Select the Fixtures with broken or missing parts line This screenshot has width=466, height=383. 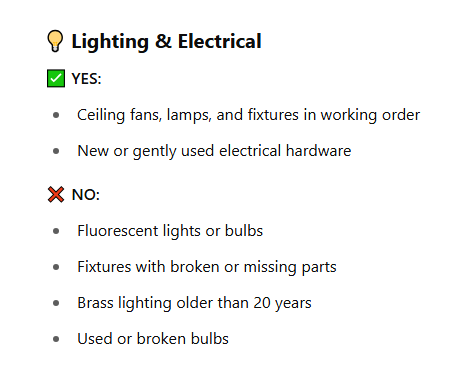(207, 267)
